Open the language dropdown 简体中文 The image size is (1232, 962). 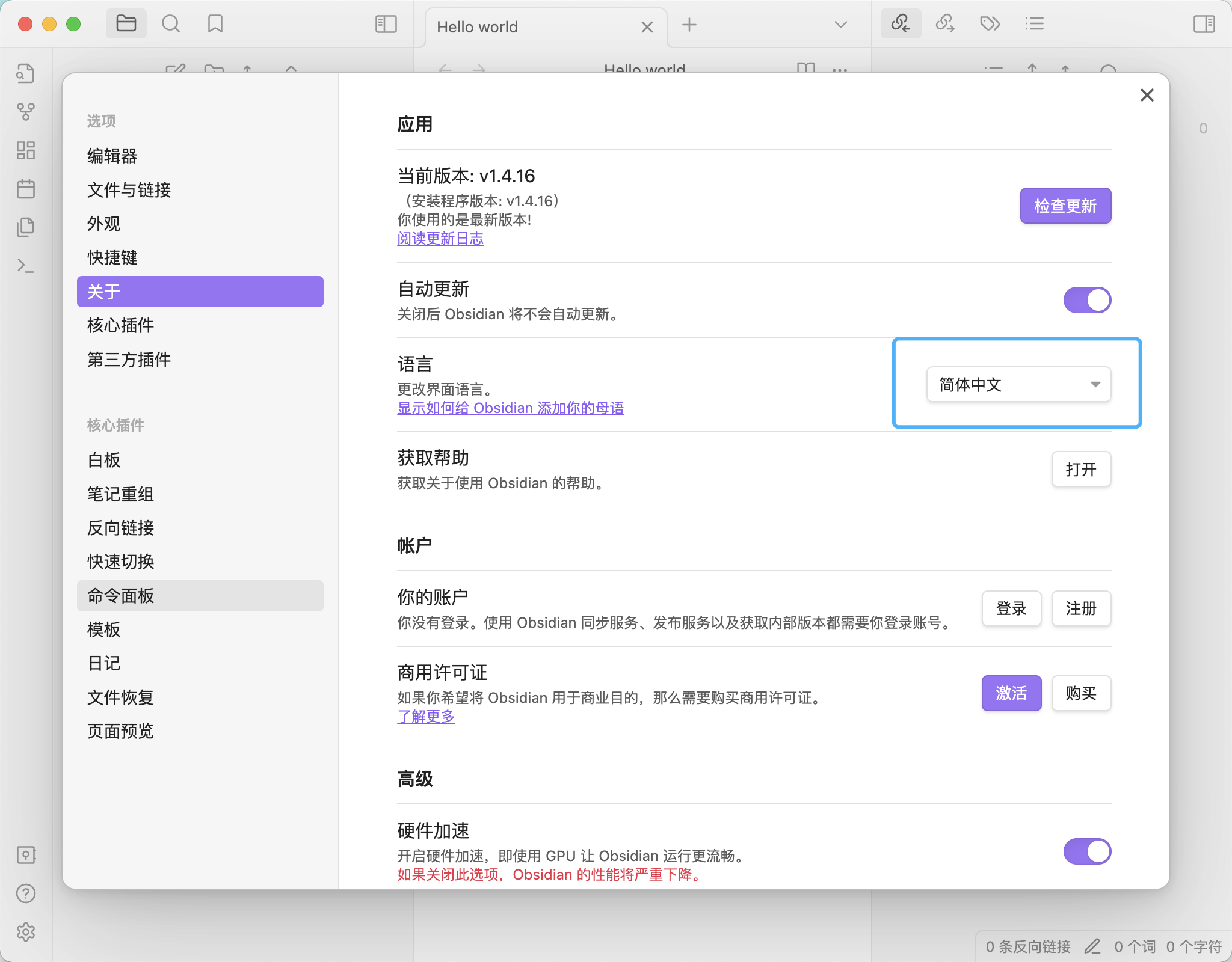click(x=1018, y=384)
